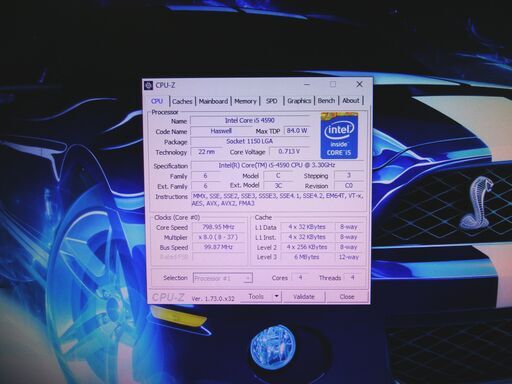
Task: Expand the Processor #1 selection combo box
Action: coord(223,278)
